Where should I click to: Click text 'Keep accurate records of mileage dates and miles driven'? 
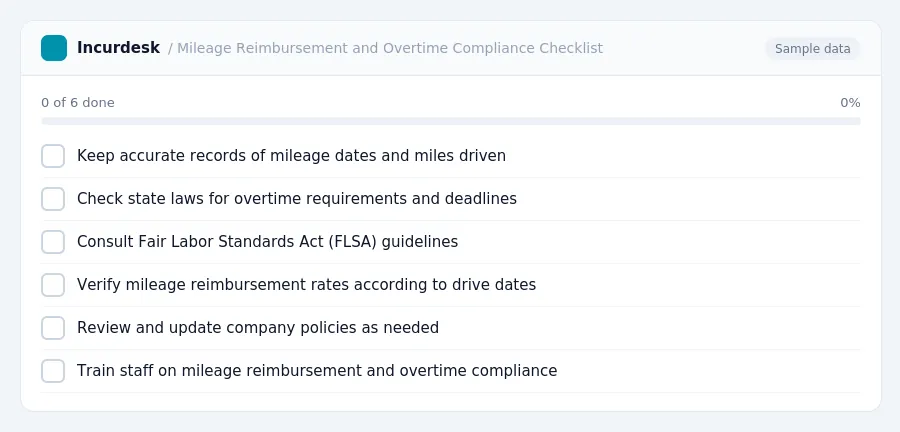[292, 156]
